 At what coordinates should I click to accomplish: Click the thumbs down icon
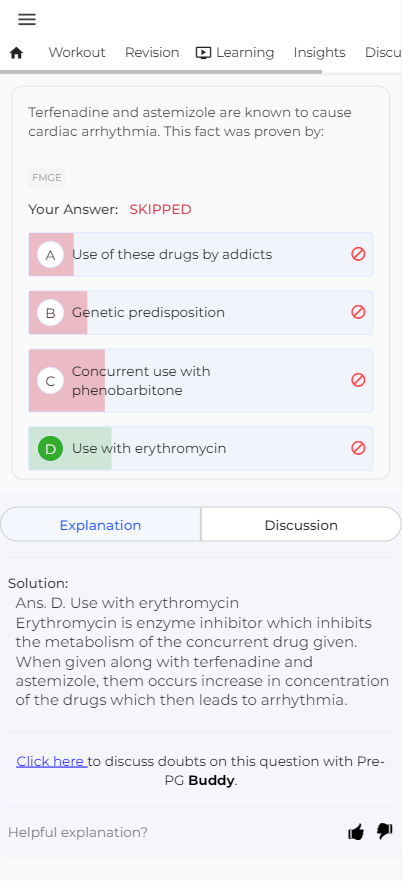tap(385, 831)
